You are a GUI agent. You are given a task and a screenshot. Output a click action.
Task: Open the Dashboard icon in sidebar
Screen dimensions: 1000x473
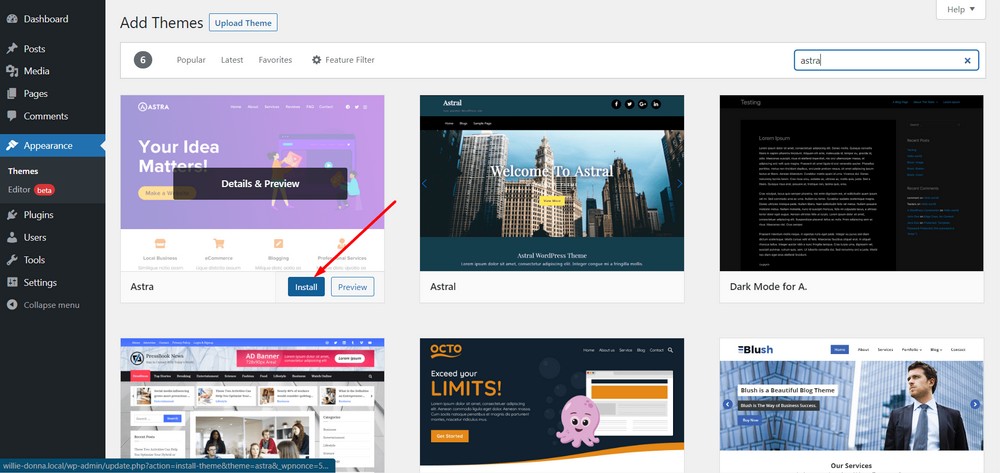pyautogui.click(x=12, y=19)
